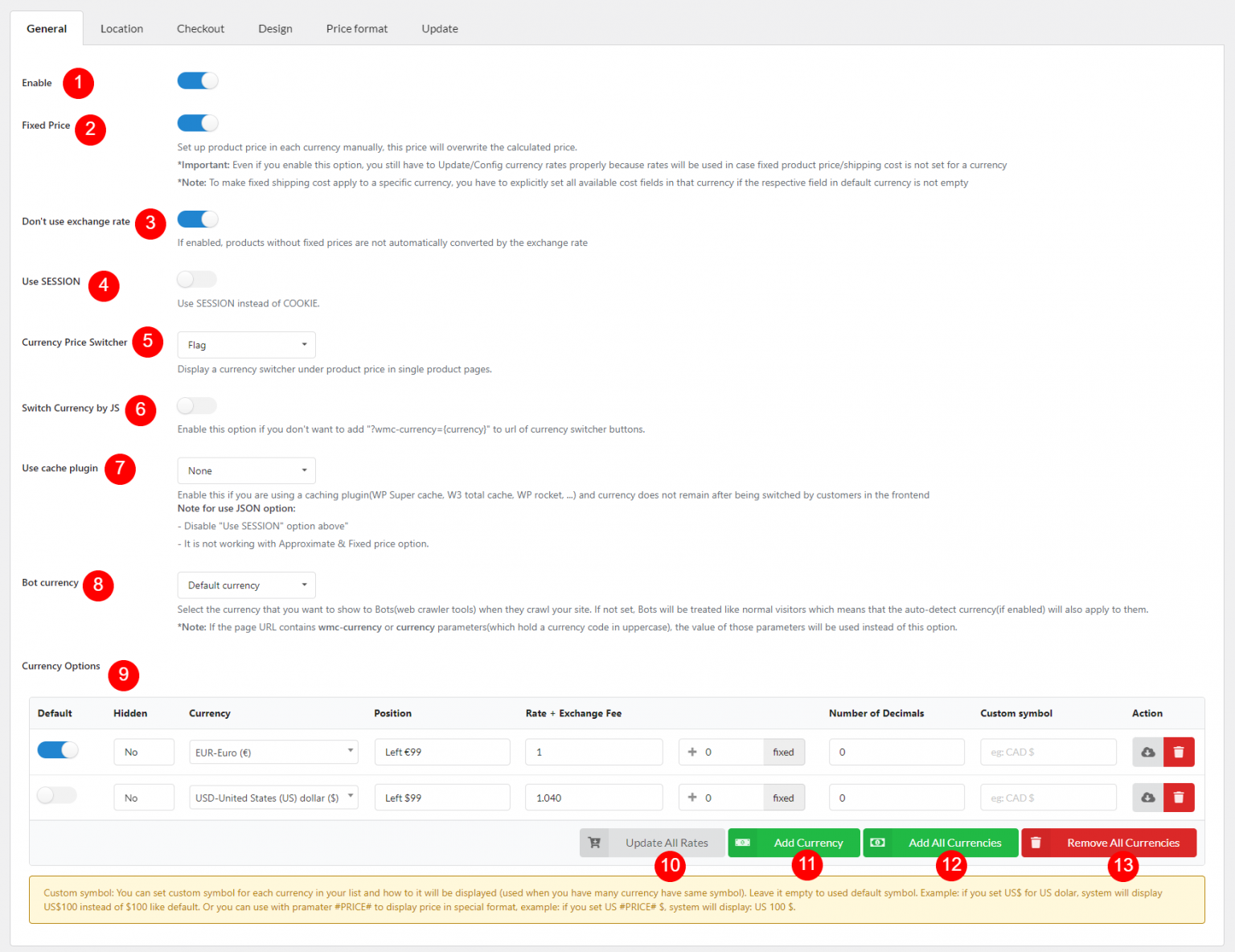Click the trash icon on Remove All Currencies
Screen dimensions: 1235x952
(x=1036, y=843)
